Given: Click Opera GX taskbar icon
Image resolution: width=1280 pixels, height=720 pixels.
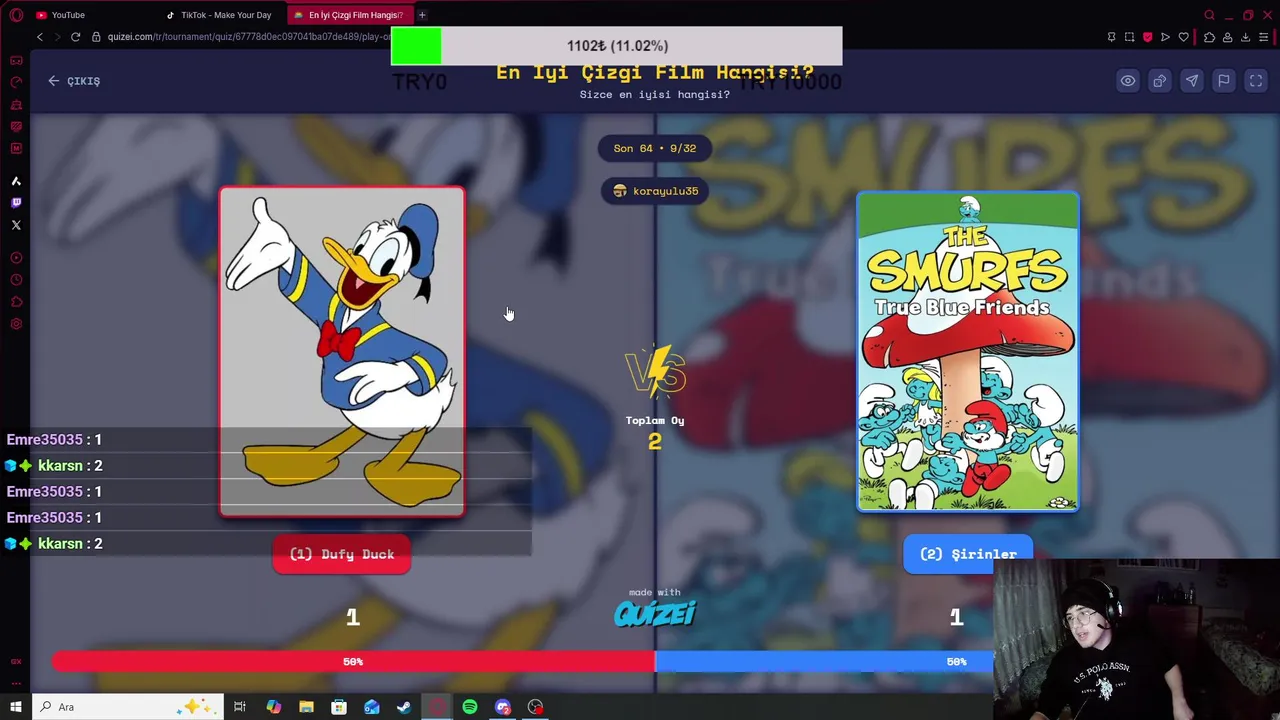Looking at the screenshot, I should (x=437, y=707).
